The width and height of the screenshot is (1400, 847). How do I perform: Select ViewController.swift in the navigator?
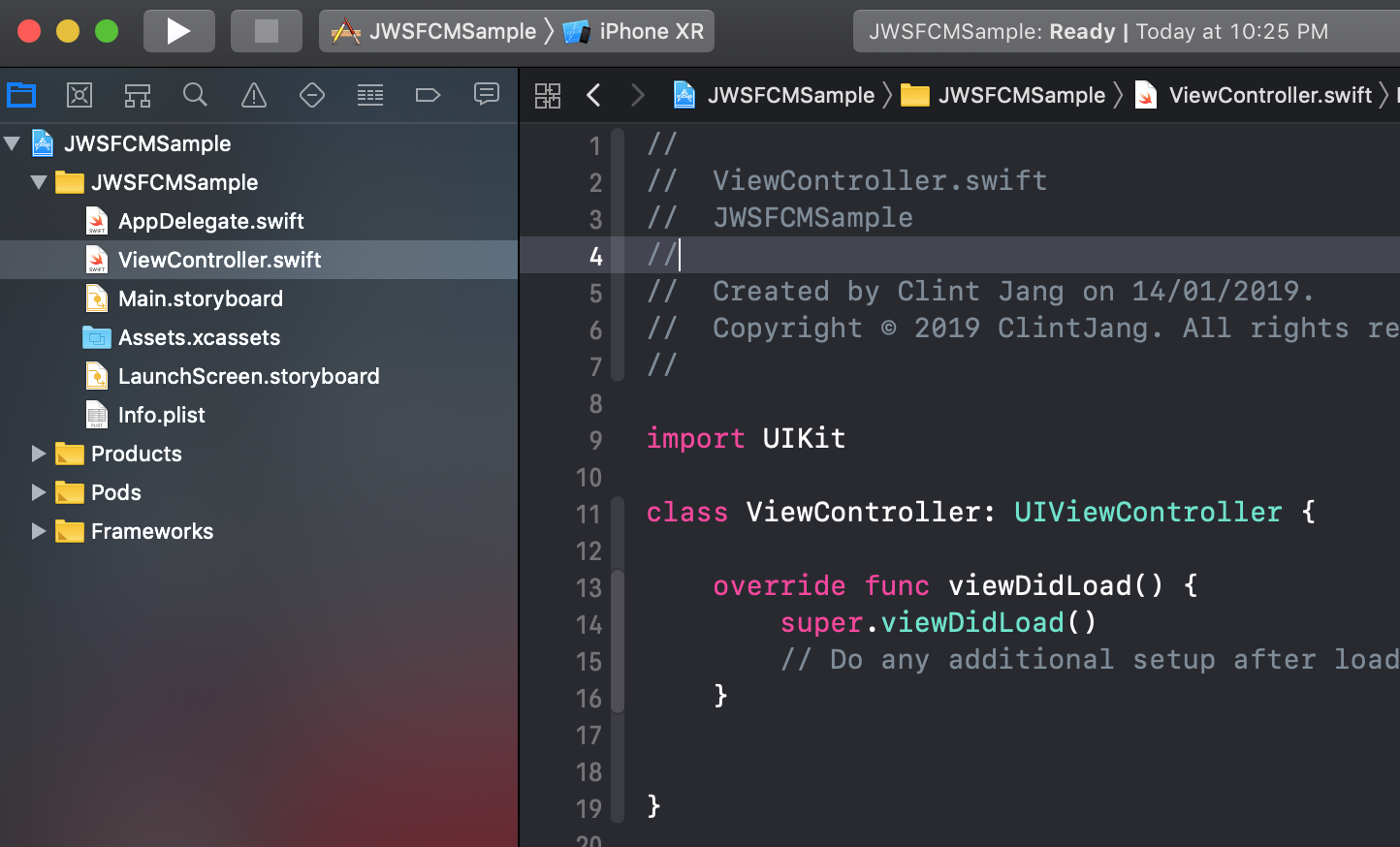(x=259, y=260)
